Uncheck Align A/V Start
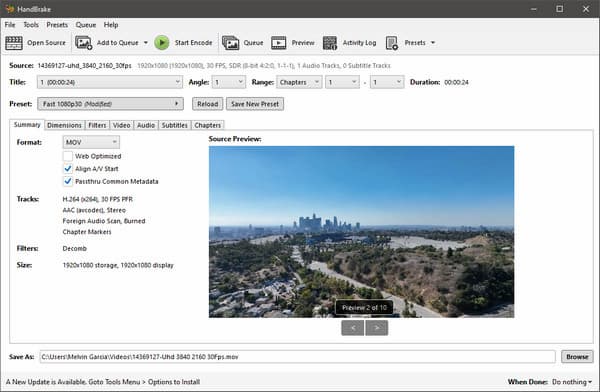Image resolution: width=600 pixels, height=392 pixels. [68, 169]
